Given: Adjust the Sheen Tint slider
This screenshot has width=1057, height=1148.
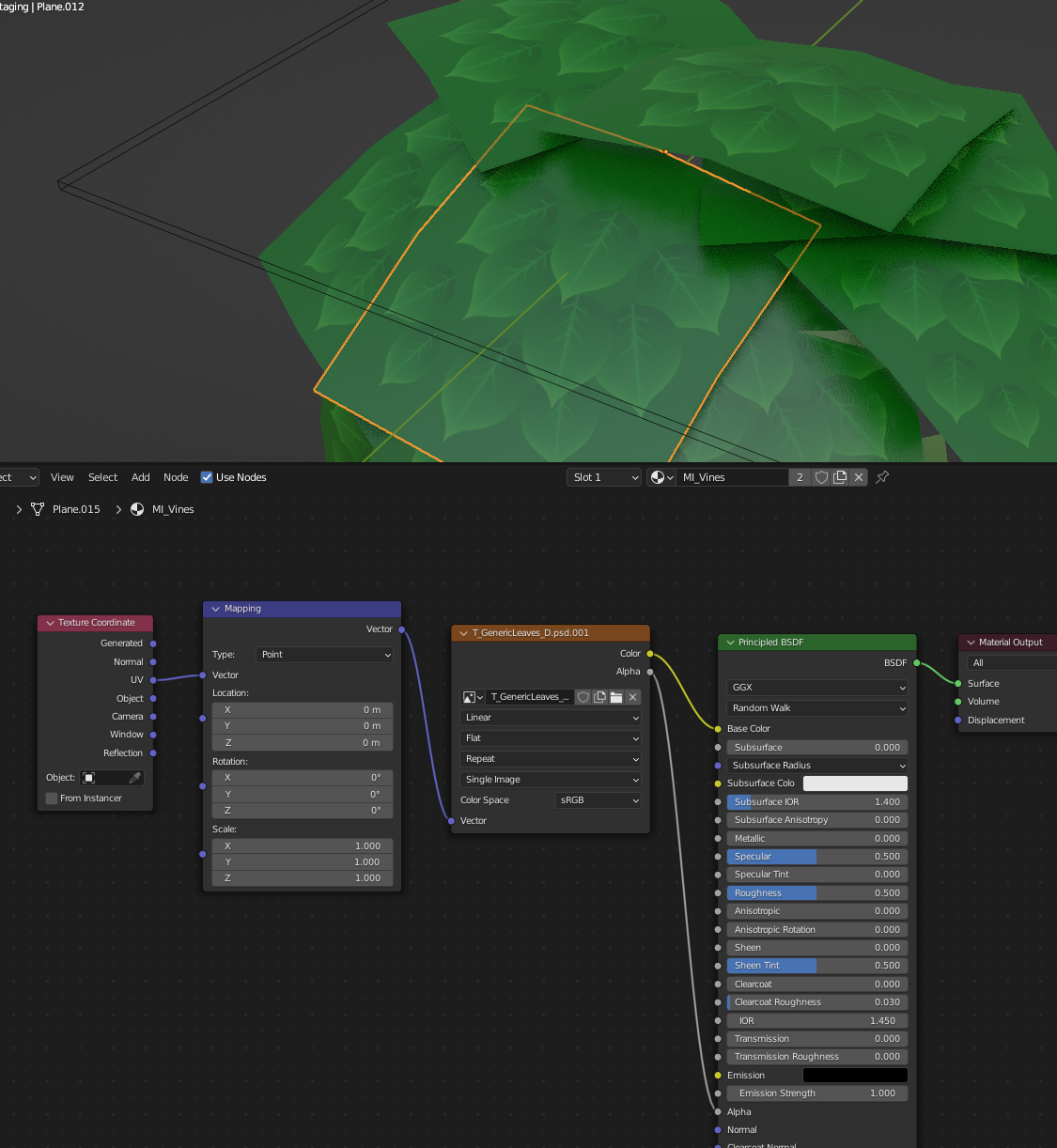Looking at the screenshot, I should point(817,966).
